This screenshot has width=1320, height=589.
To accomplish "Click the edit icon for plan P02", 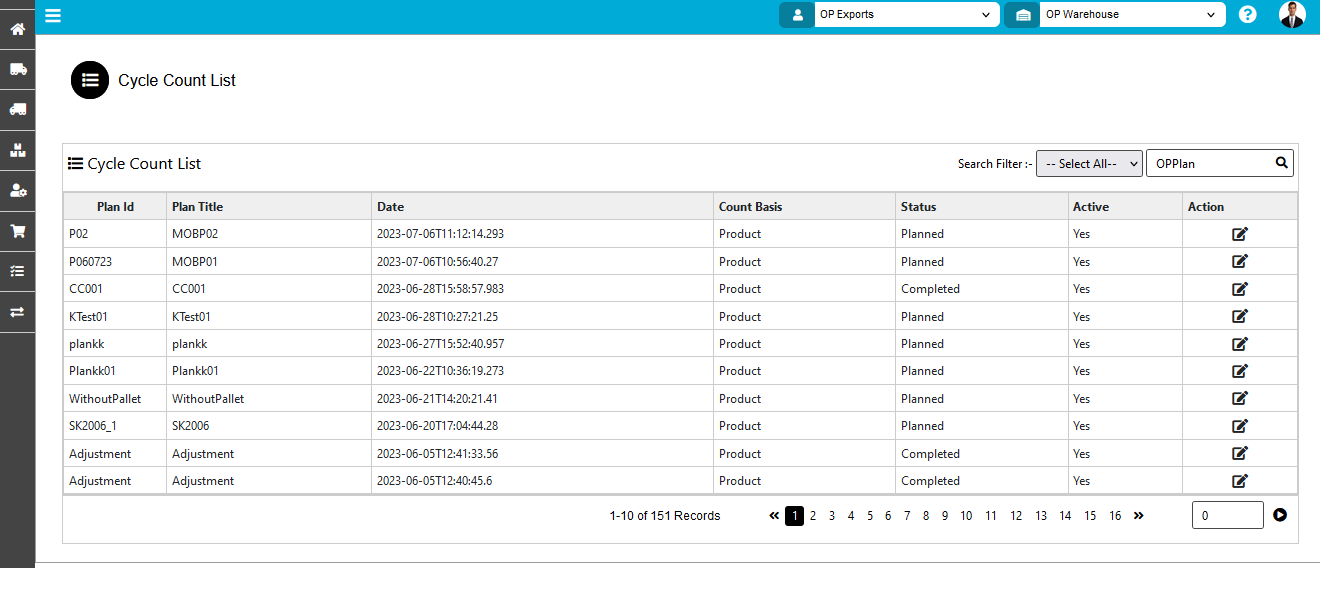I will pos(1239,234).
